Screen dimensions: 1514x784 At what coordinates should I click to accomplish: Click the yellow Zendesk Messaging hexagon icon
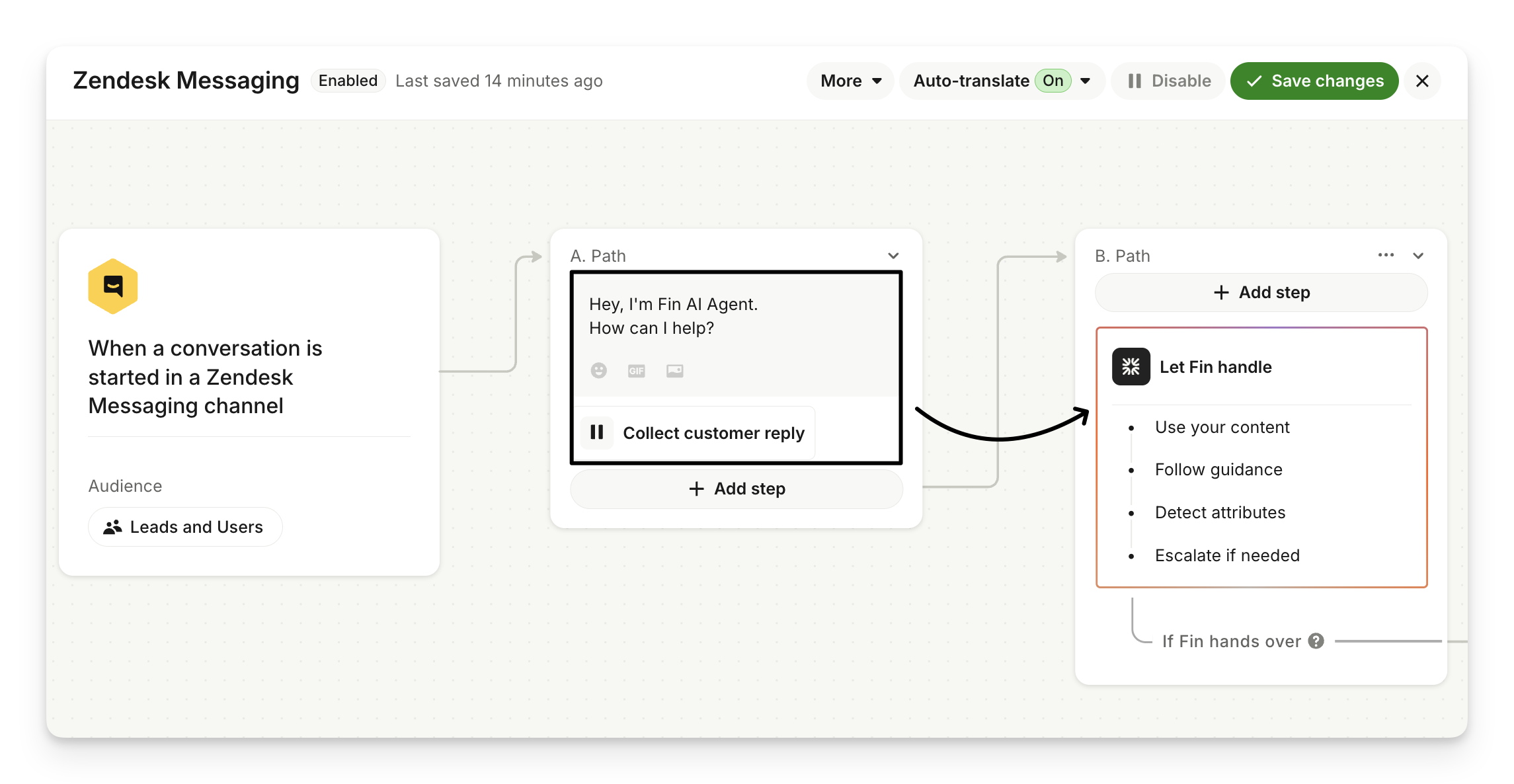(113, 286)
